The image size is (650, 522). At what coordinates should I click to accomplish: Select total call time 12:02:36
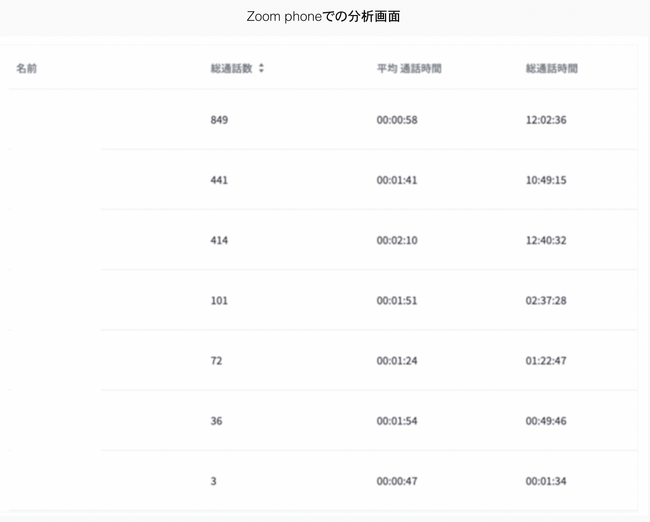pyautogui.click(x=546, y=120)
